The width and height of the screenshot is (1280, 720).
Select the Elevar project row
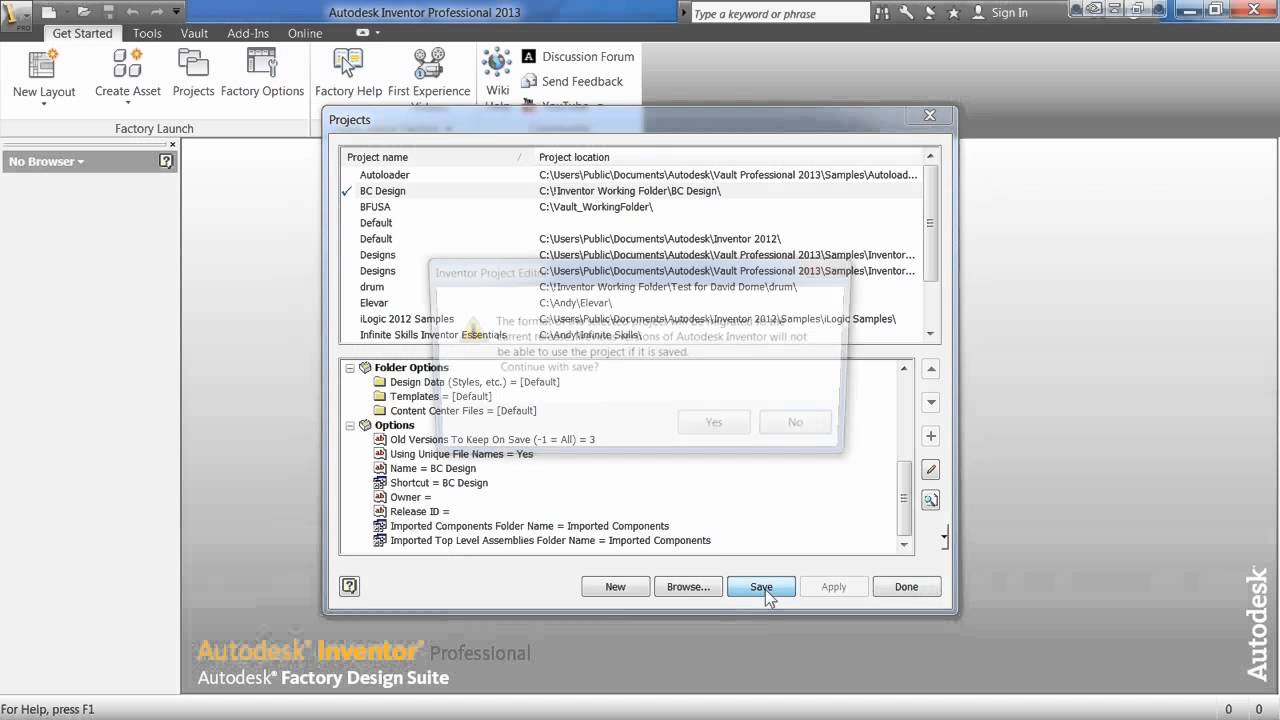click(x=631, y=303)
